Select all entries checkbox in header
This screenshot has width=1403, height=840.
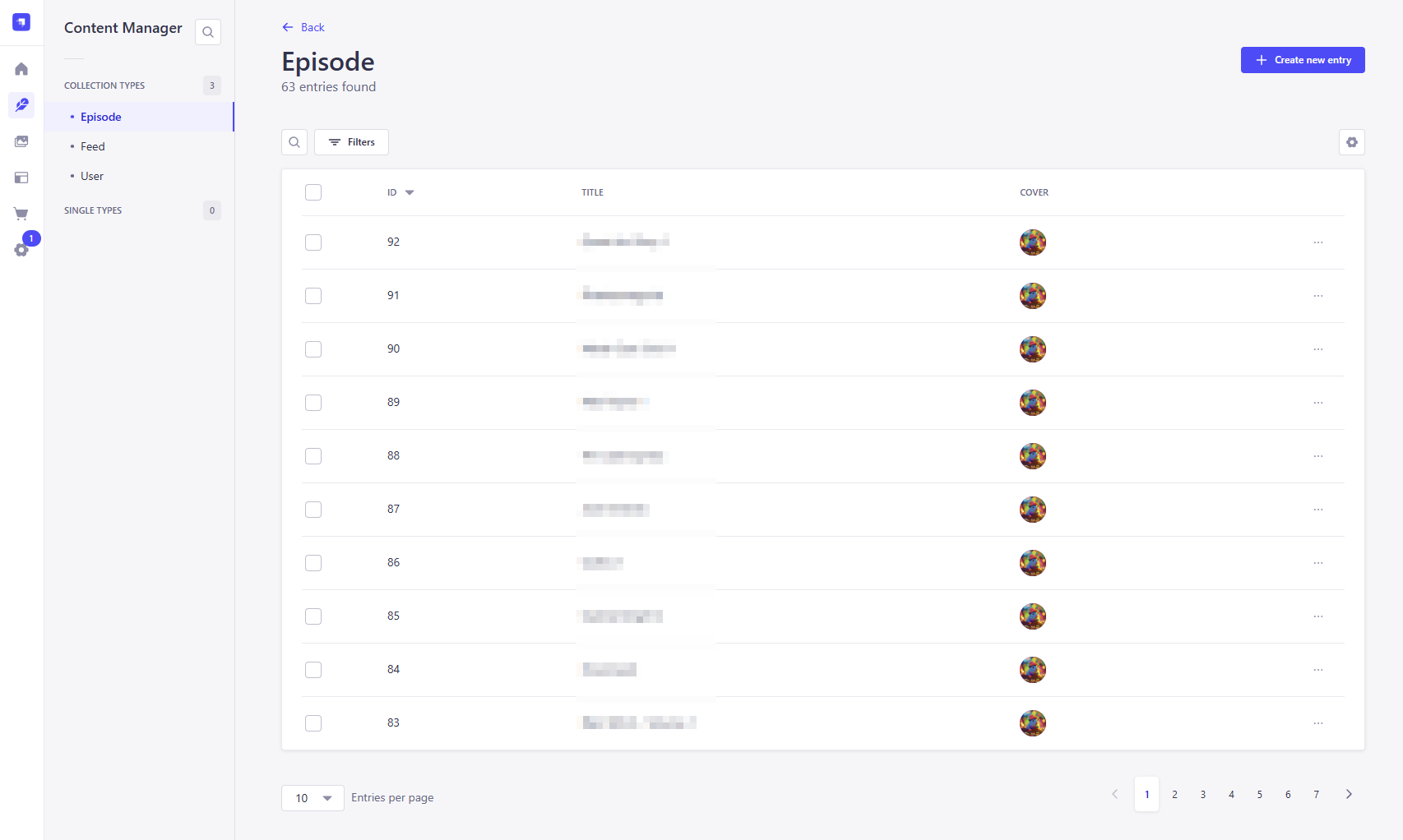point(313,192)
